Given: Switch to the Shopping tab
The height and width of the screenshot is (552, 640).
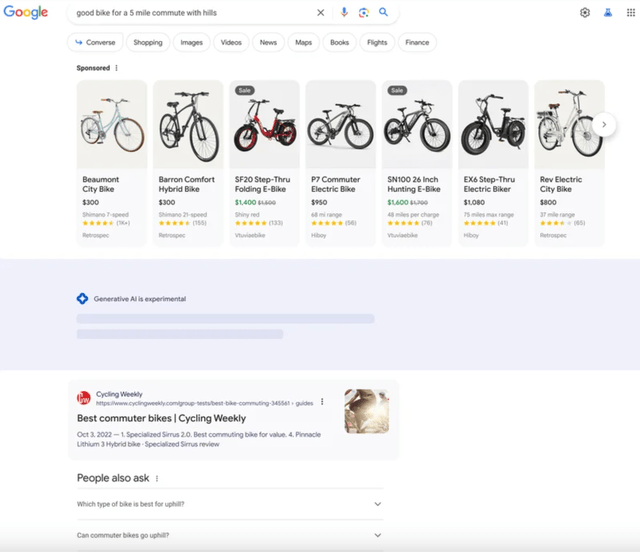Looking at the screenshot, I should point(148,42).
